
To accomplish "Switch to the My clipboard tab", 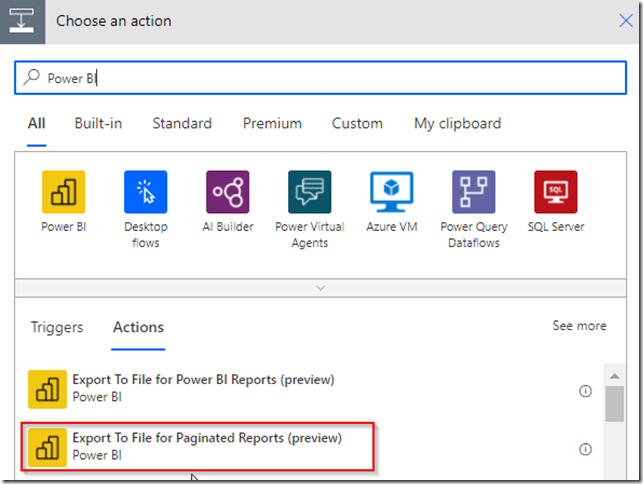I will click(x=457, y=123).
